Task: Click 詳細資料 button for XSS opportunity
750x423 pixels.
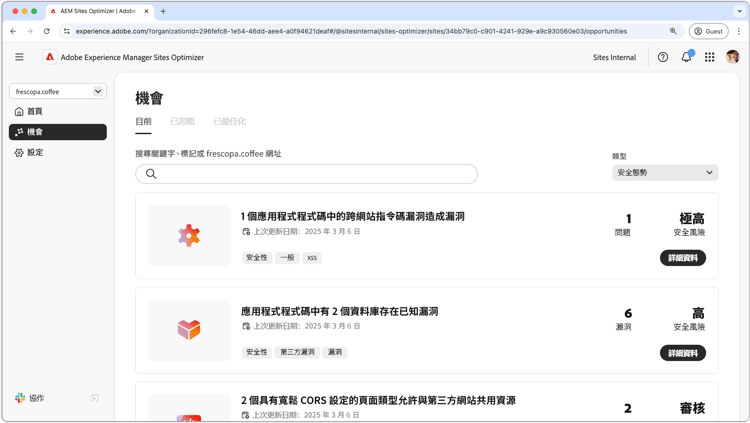Action: (683, 258)
